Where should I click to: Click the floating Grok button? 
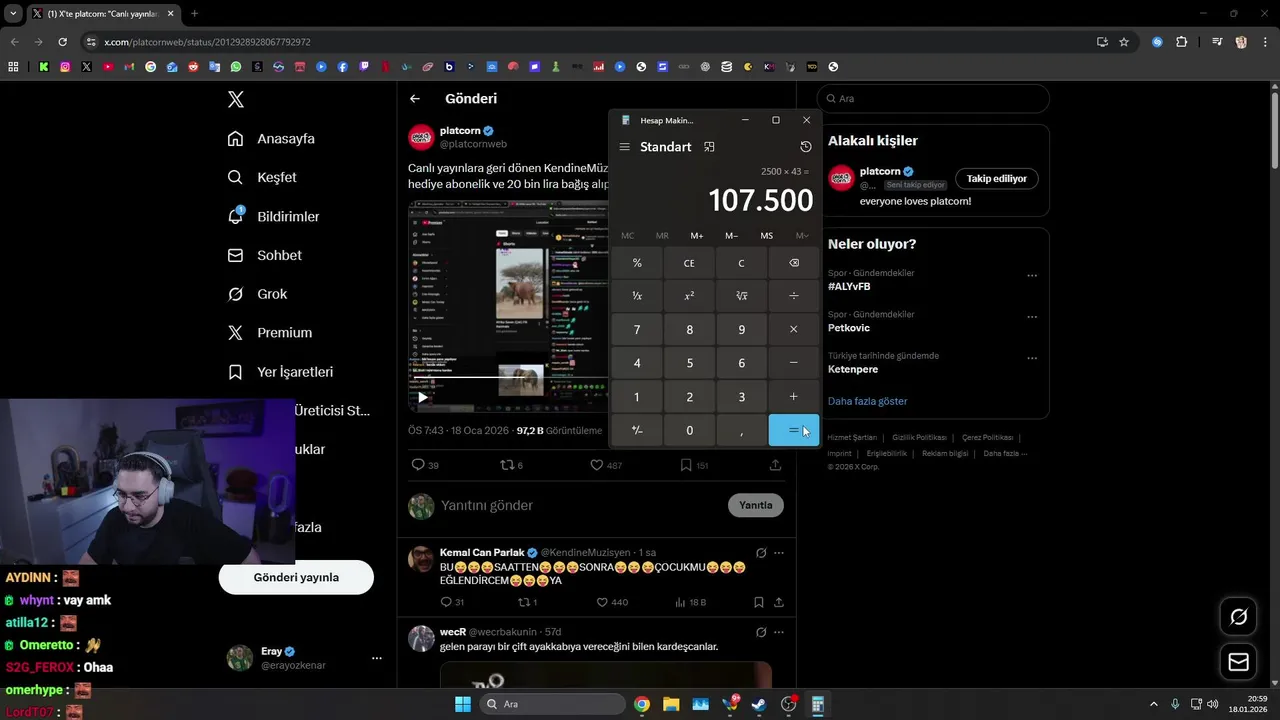[1239, 617]
